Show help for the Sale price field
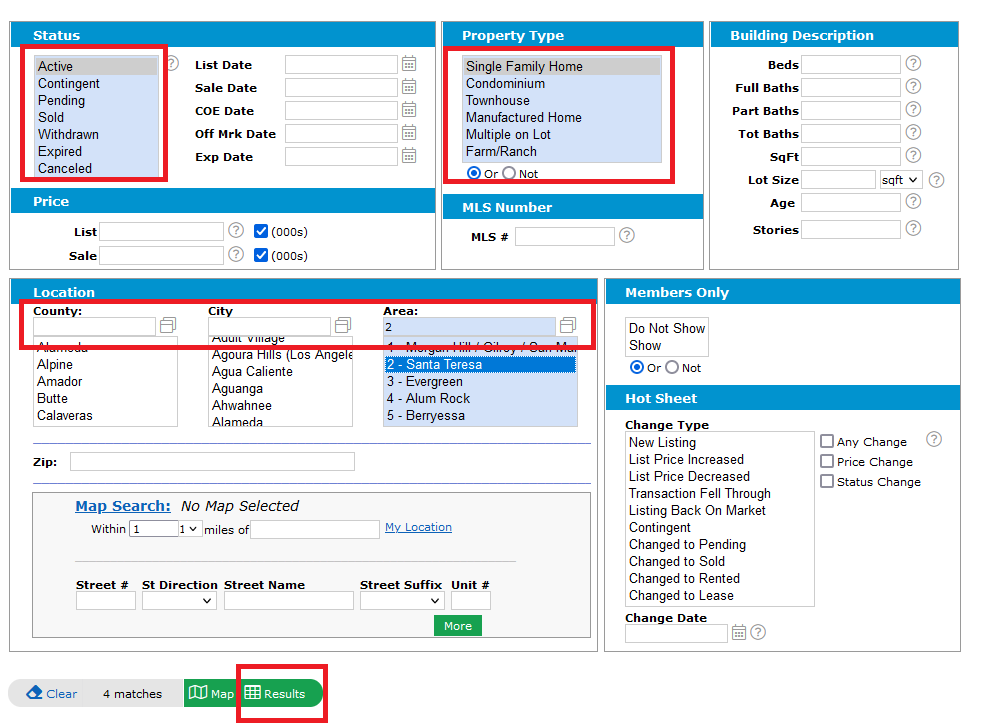This screenshot has height=725, width=988. [x=236, y=254]
